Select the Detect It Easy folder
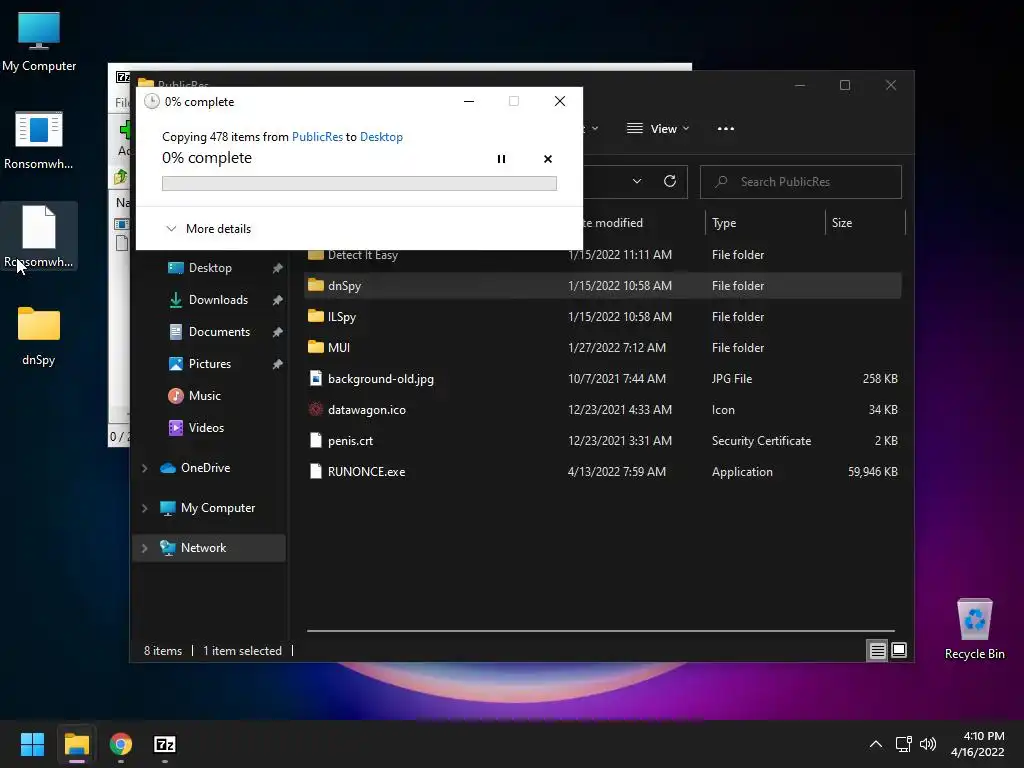1024x768 pixels. [x=603, y=255]
